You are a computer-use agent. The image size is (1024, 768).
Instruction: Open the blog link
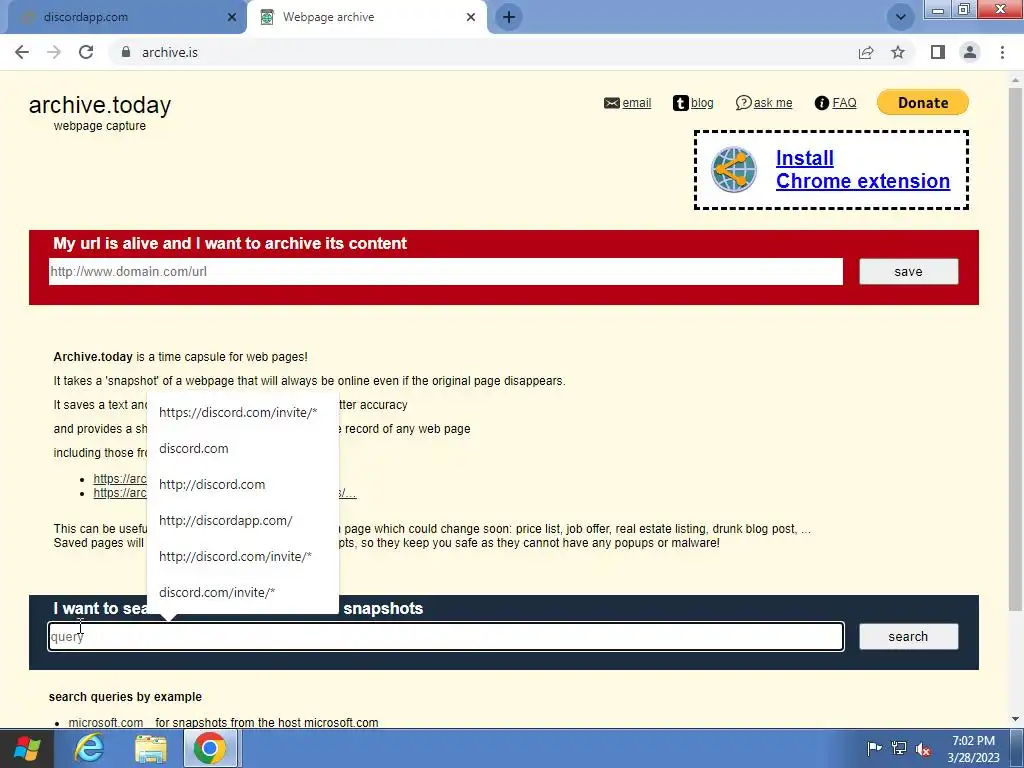pyautogui.click(x=702, y=103)
